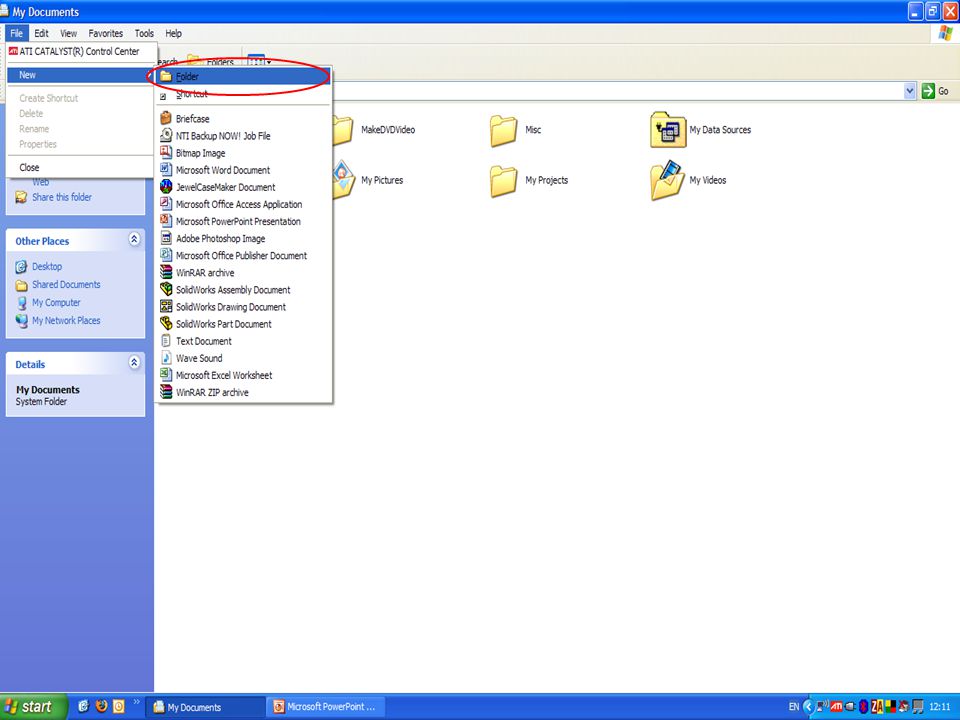The height and width of the screenshot is (720, 960).
Task: Click the WinRAR ZIP archive icon
Action: 165,392
